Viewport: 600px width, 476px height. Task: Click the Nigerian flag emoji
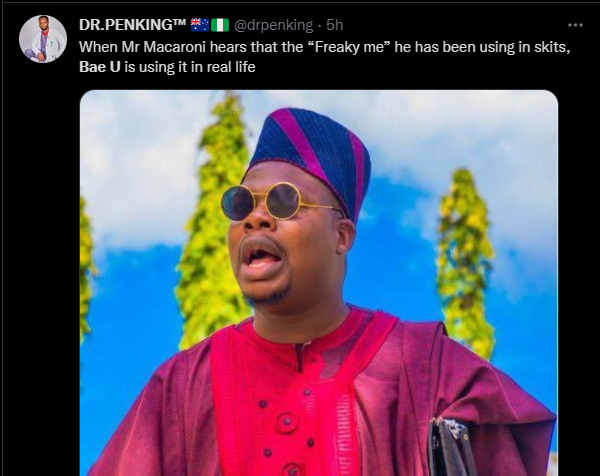tap(220, 25)
